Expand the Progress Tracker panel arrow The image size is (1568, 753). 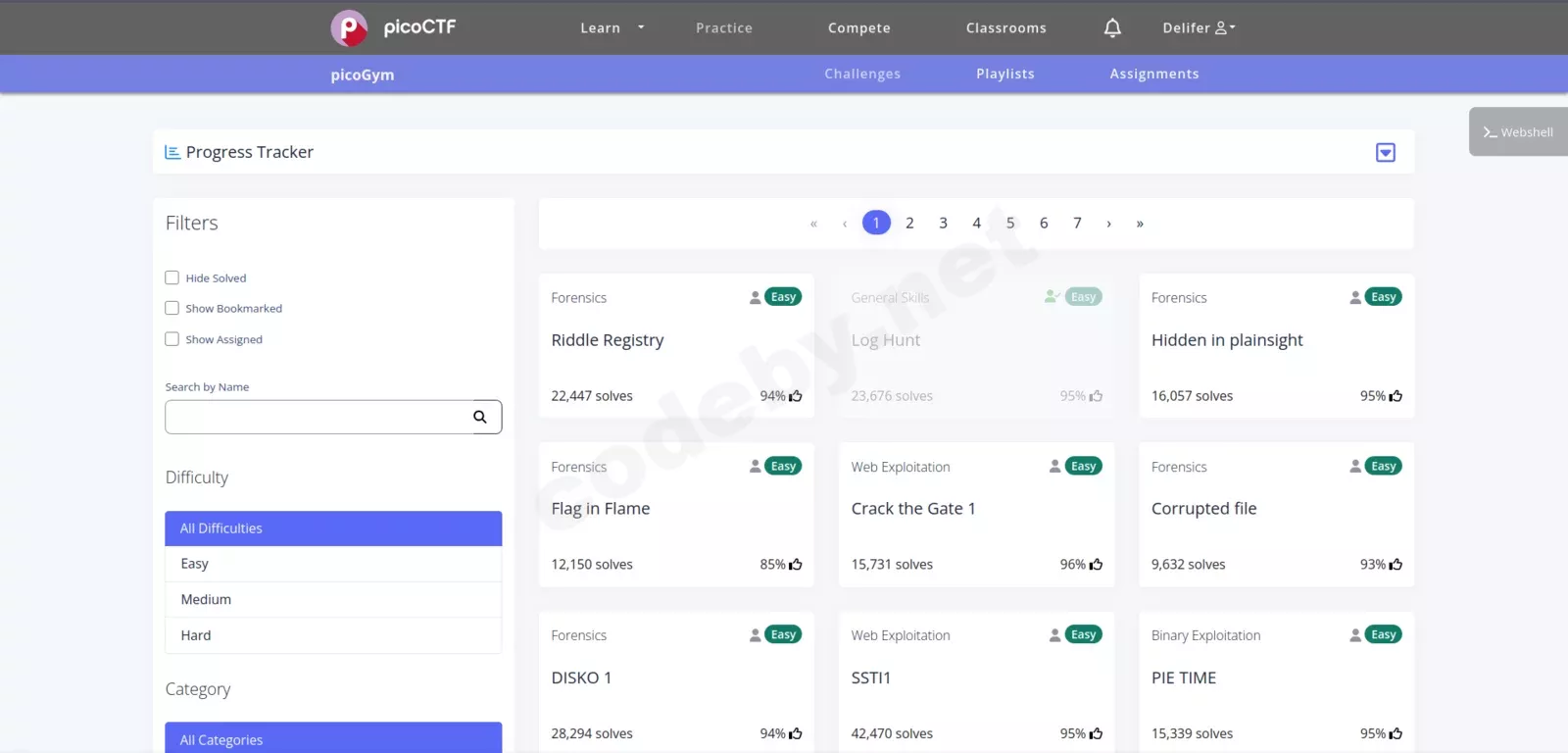[1385, 152]
